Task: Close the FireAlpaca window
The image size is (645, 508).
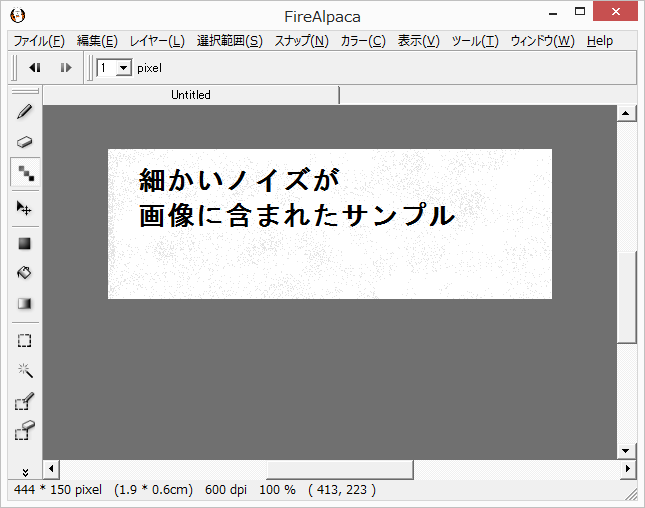Action: (615, 11)
